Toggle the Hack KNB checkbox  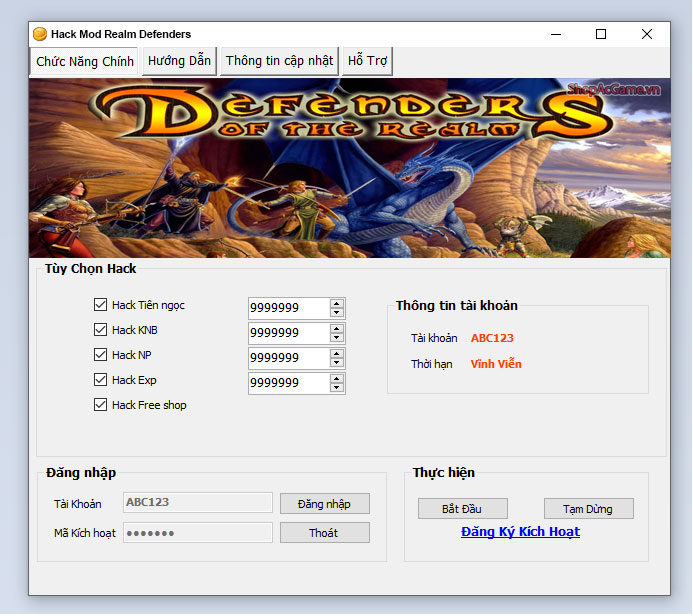[x=100, y=330]
